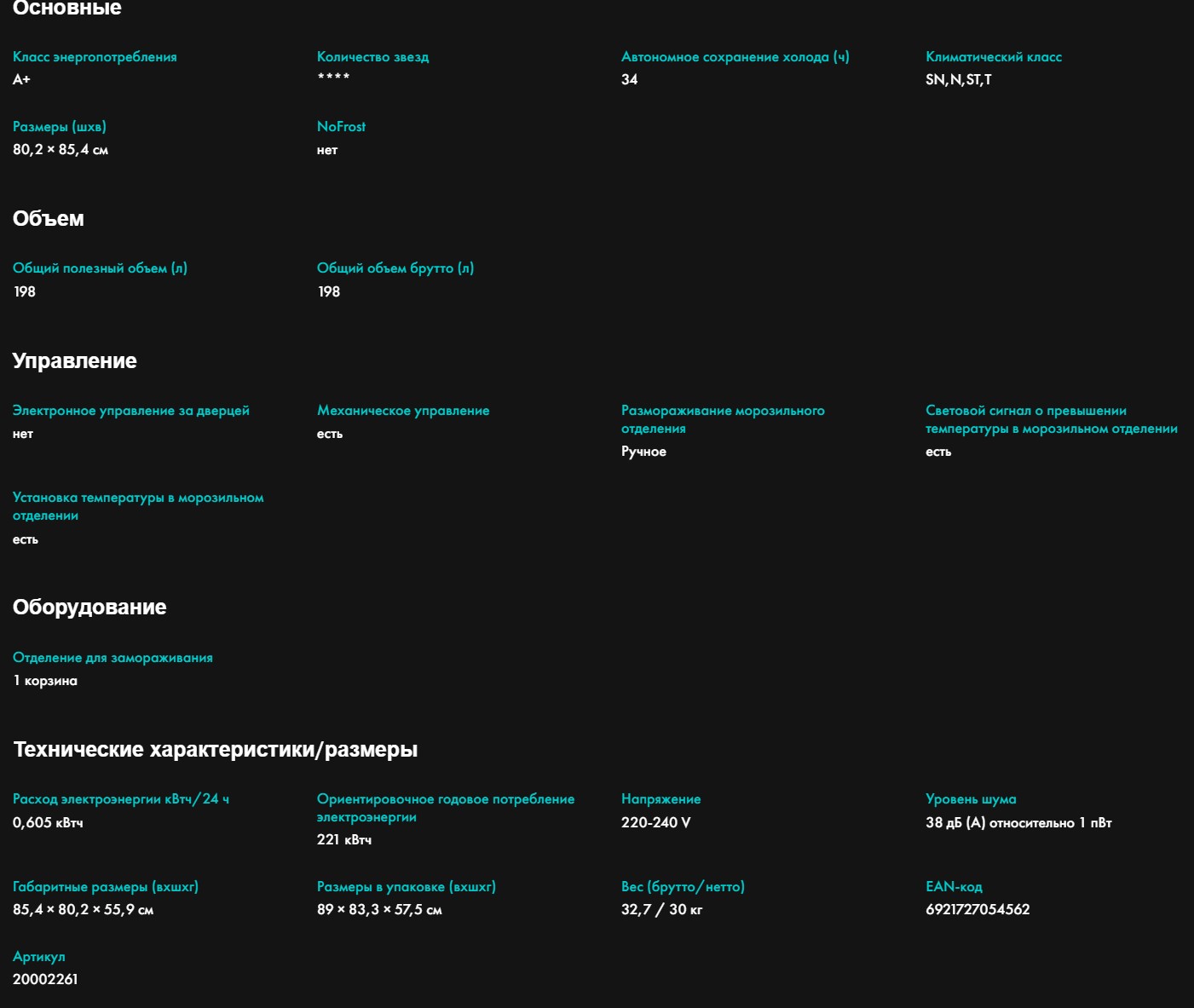Click the 'Общий объем брутто (л)' label

pos(395,268)
